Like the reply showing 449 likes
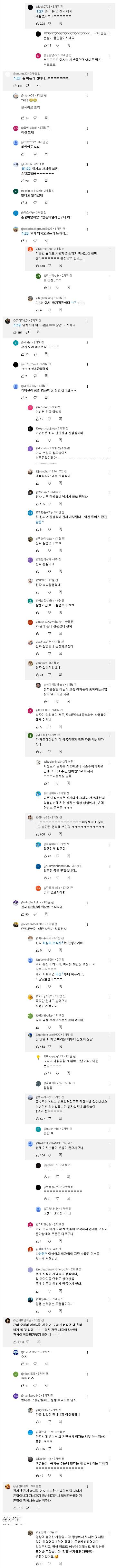Image resolution: width=116 pixels, height=1568 pixels. click(x=37, y=265)
